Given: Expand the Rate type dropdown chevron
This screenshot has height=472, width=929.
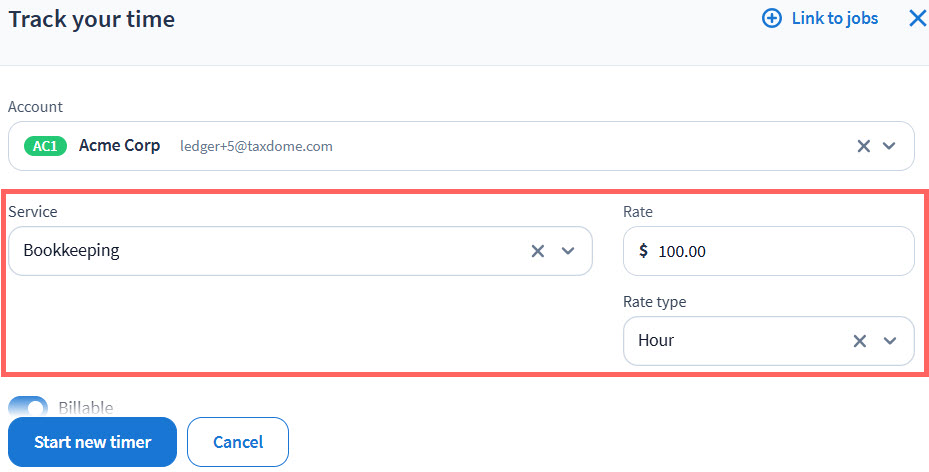Looking at the screenshot, I should point(890,341).
